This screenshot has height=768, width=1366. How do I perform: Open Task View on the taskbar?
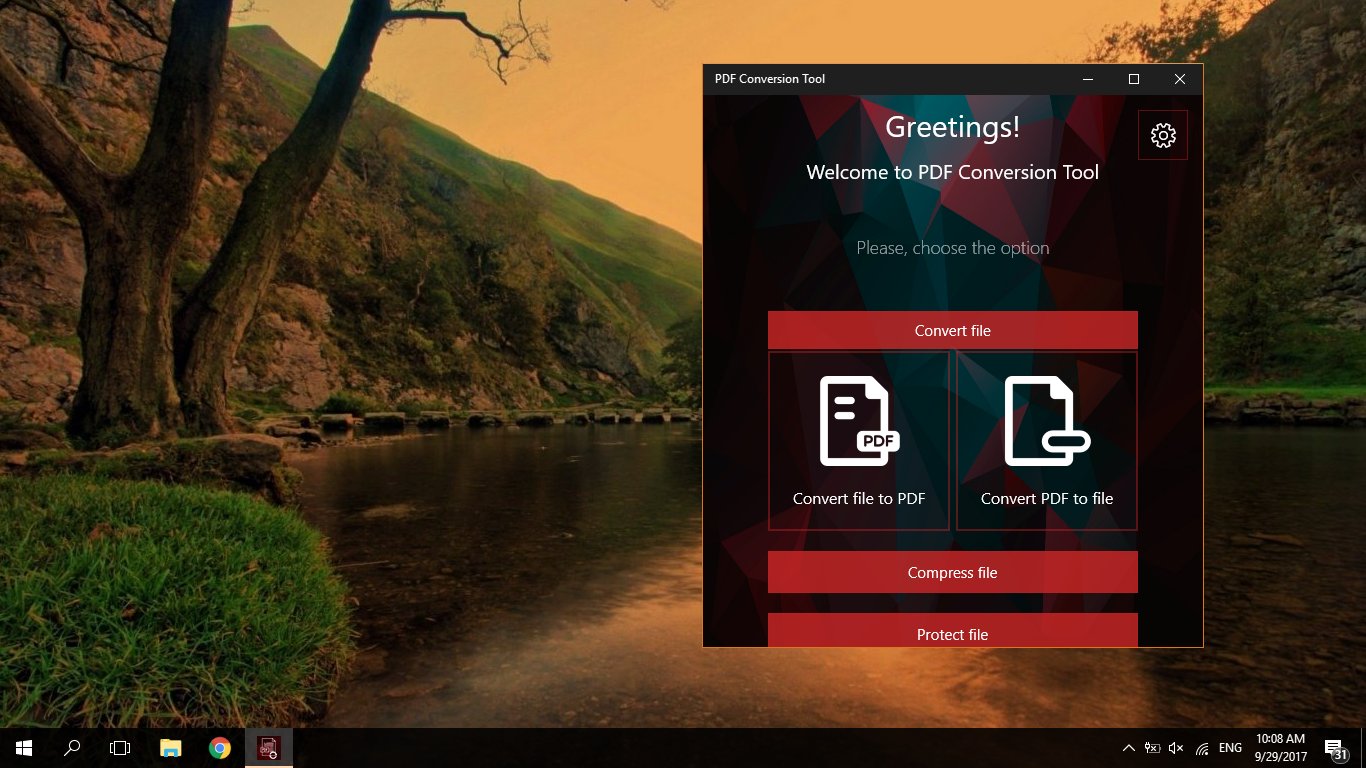(120, 748)
